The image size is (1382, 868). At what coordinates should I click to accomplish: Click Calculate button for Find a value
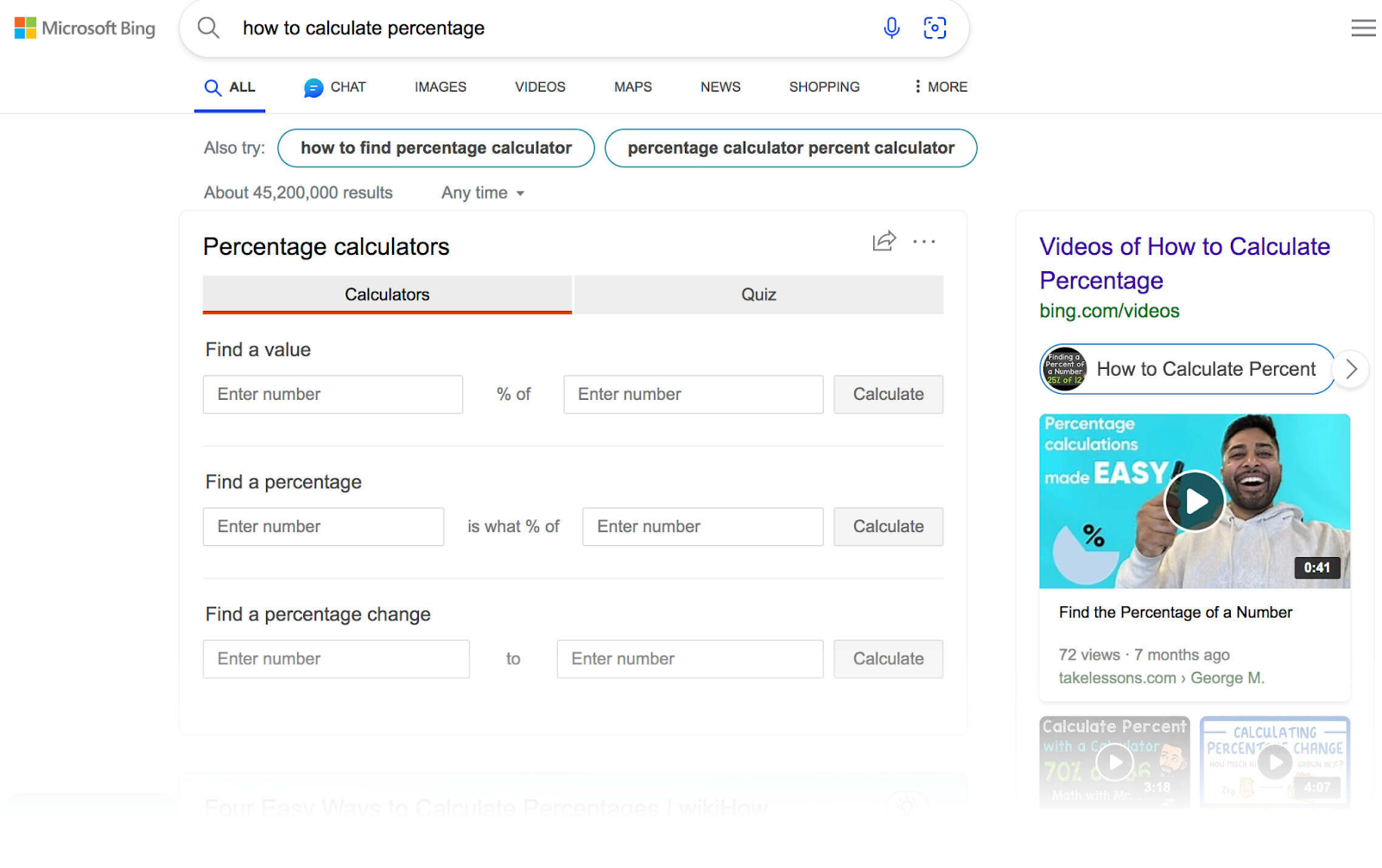pyautogui.click(x=888, y=394)
